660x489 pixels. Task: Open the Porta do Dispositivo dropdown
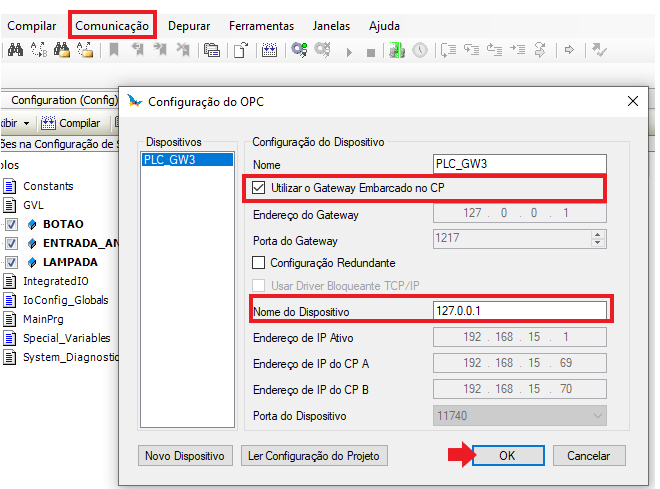click(x=598, y=416)
